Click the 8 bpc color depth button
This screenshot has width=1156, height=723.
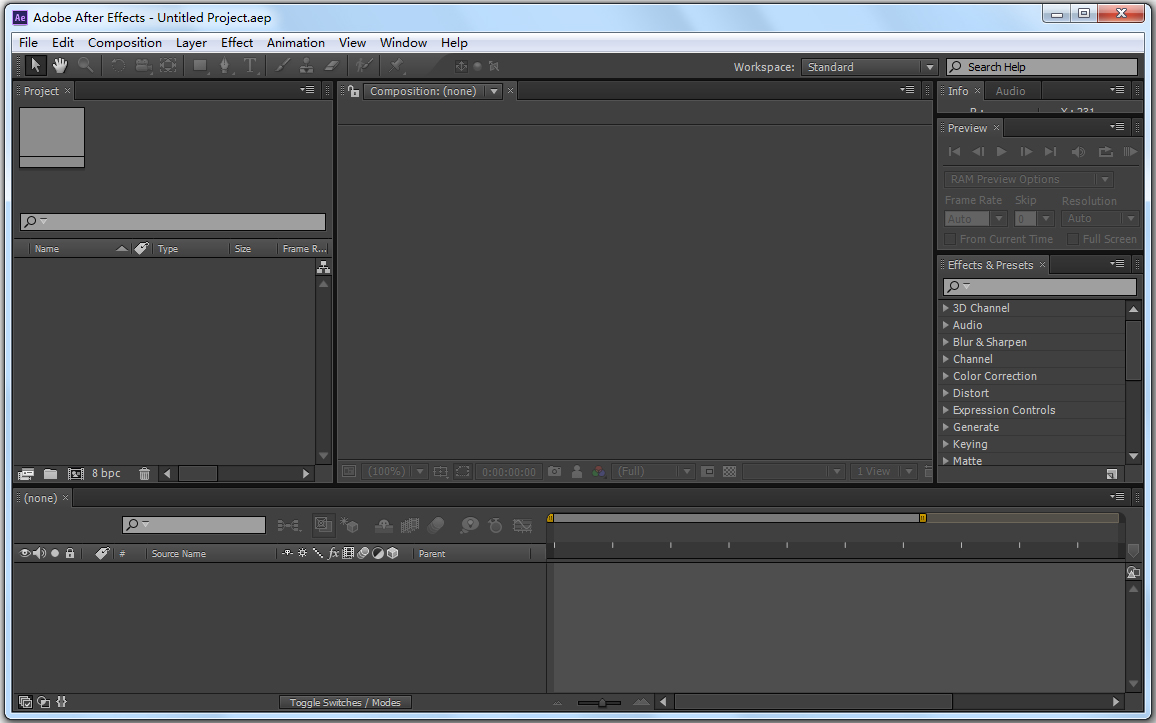click(106, 473)
